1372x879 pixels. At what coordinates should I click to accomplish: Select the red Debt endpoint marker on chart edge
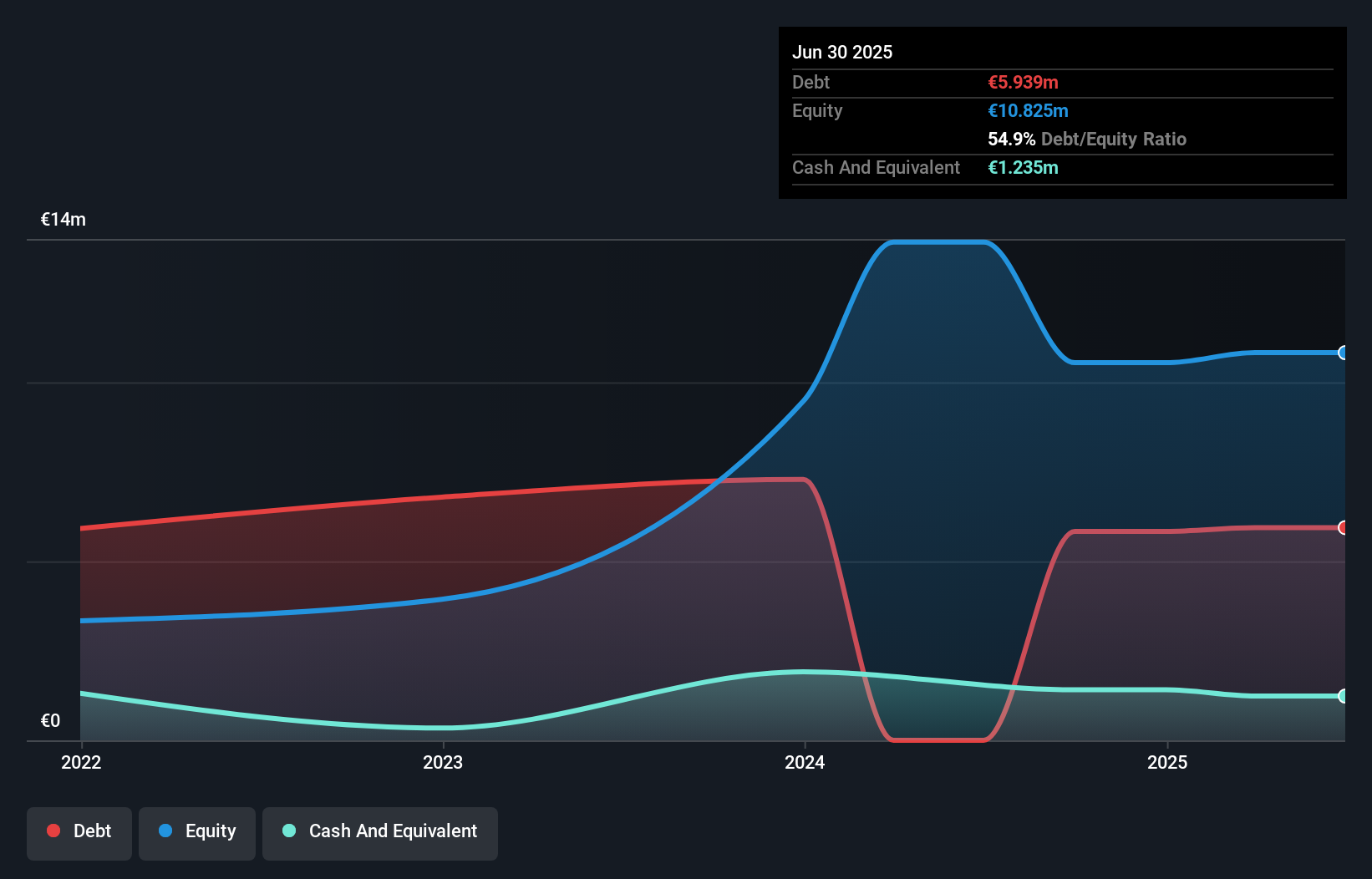[x=1344, y=528]
